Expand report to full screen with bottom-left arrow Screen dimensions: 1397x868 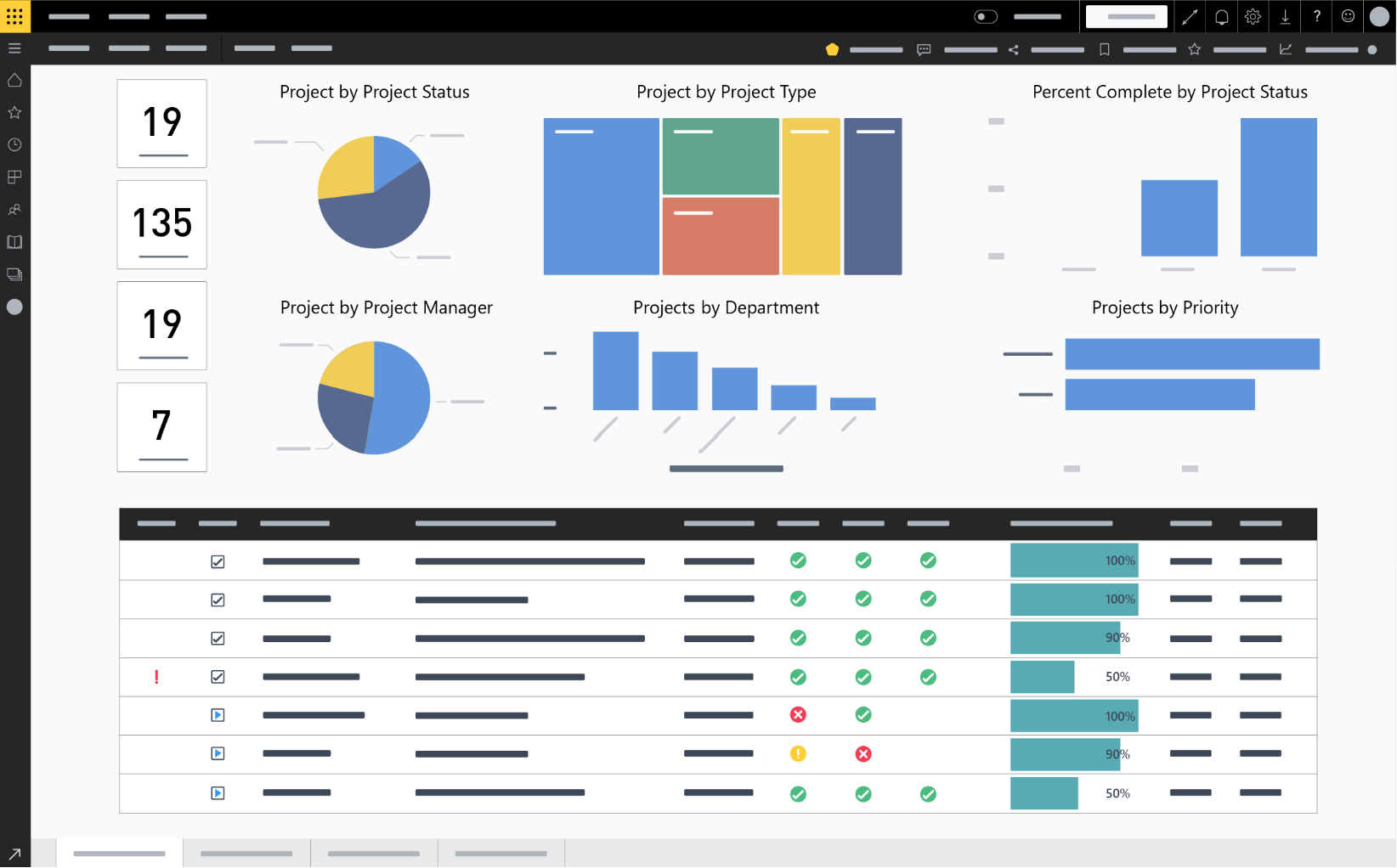point(14,853)
